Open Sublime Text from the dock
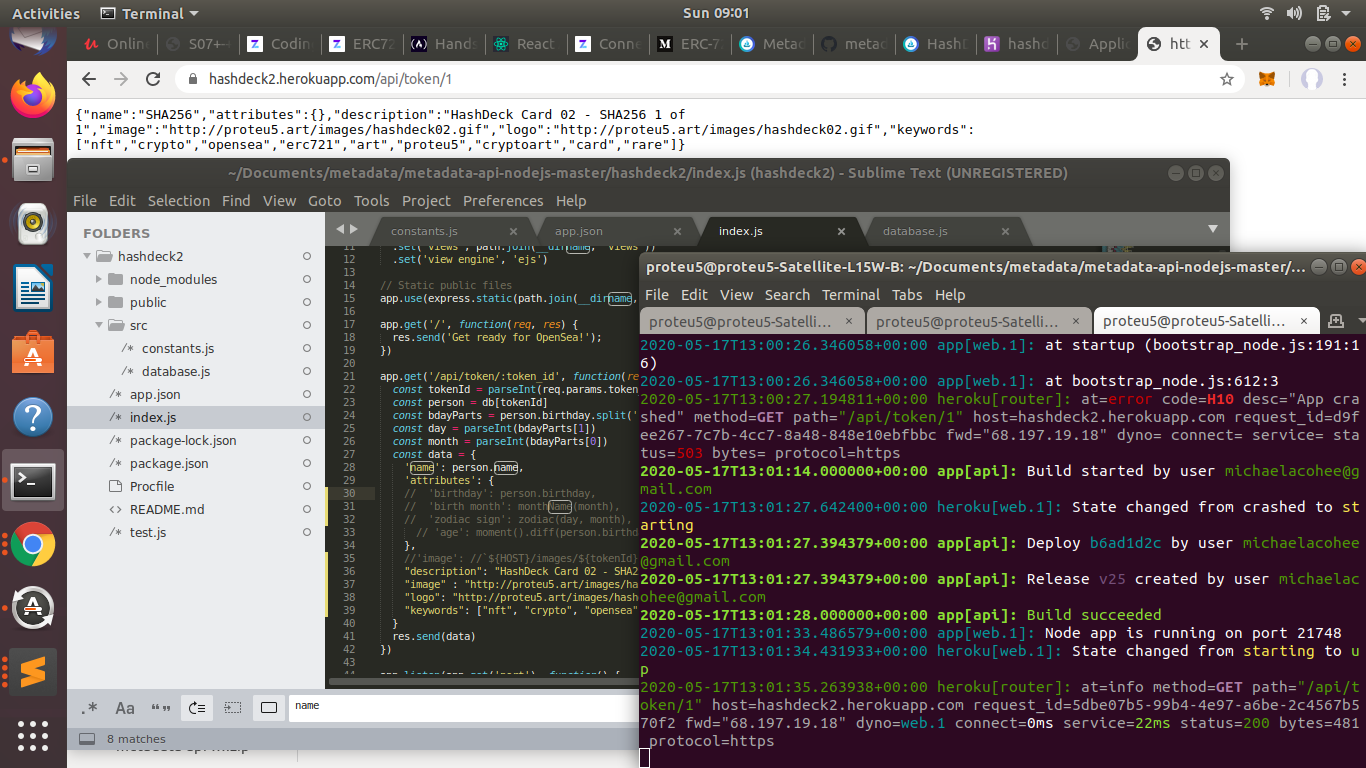The image size is (1366, 768). [33, 672]
